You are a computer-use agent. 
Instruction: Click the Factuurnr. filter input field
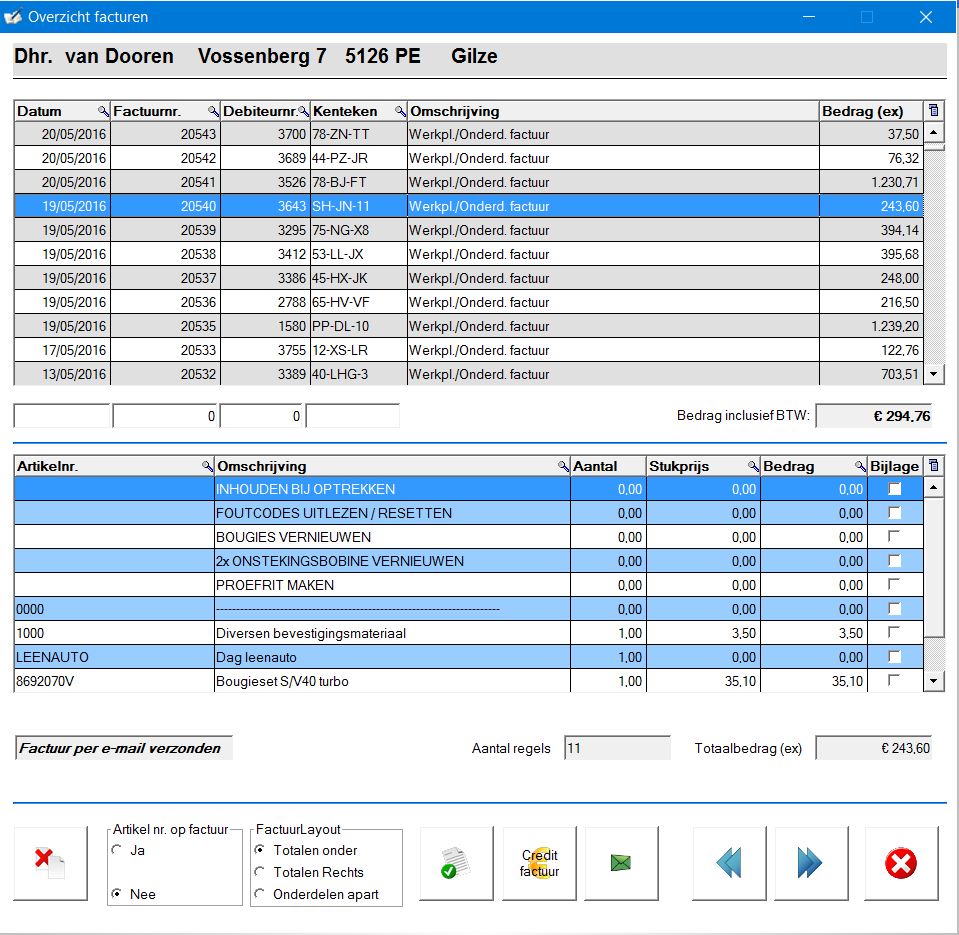coord(165,416)
